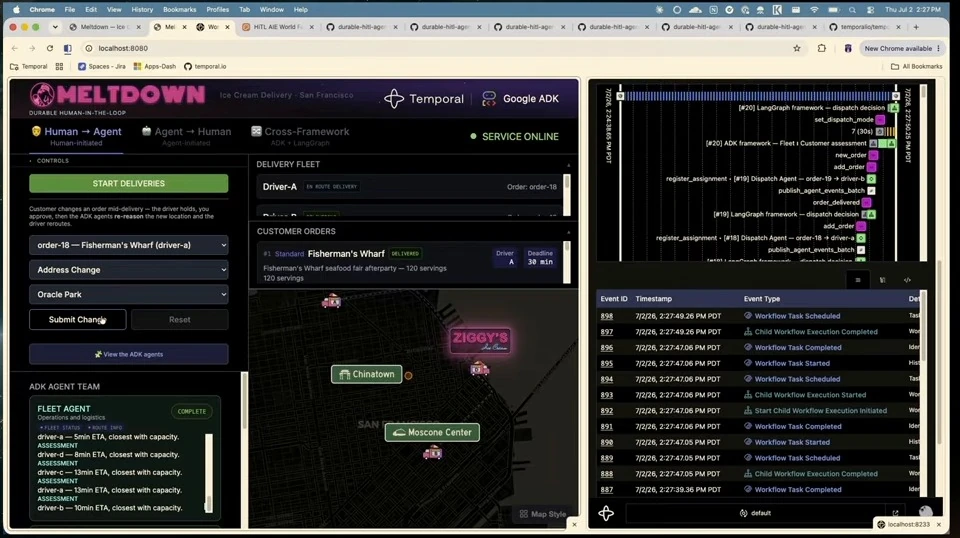Click the ice cream truck above Chinatown
960x538 pixels.
click(x=331, y=301)
